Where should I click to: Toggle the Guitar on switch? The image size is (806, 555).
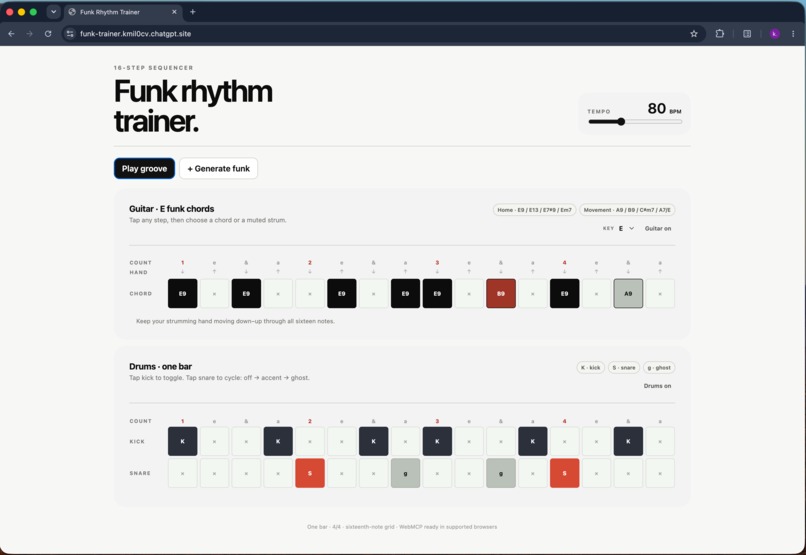[658, 229]
